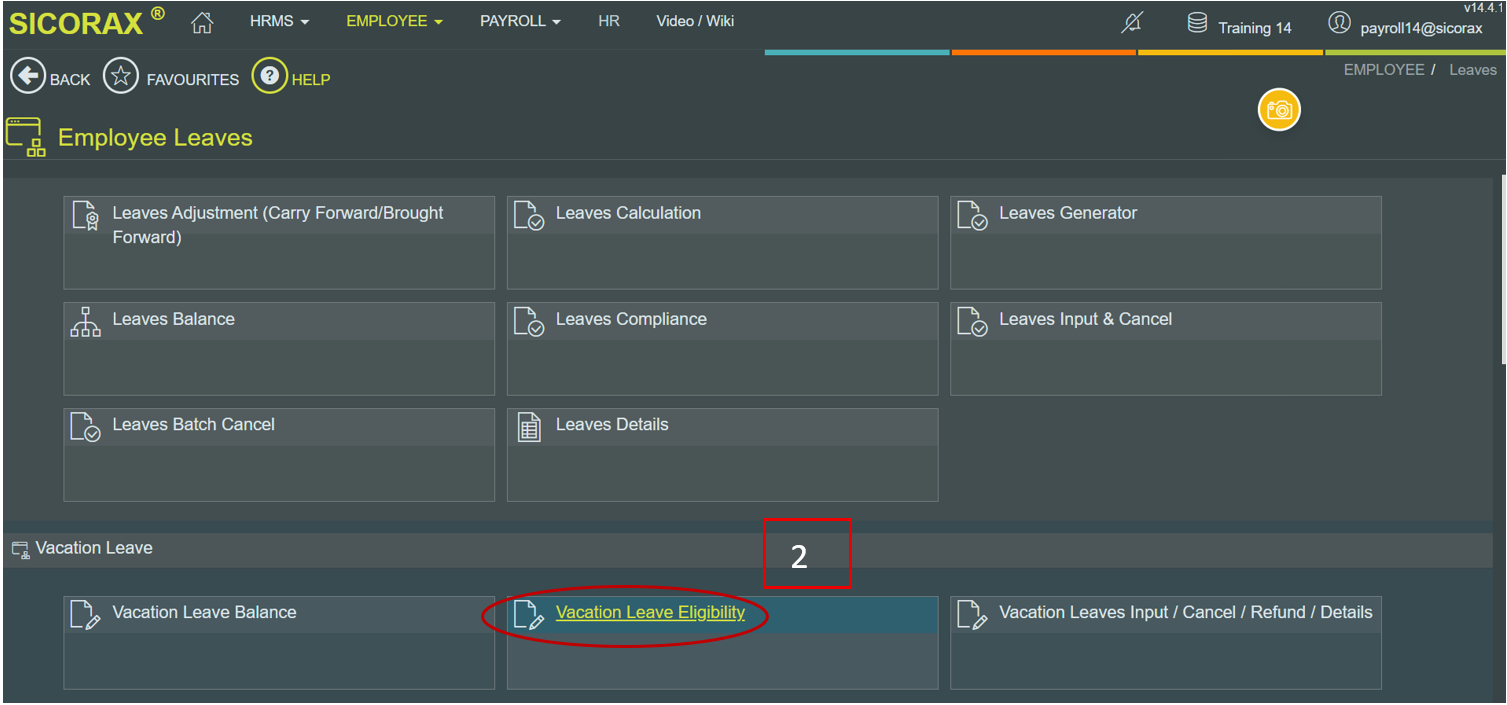Click the Employee Leaves page title

(155, 138)
